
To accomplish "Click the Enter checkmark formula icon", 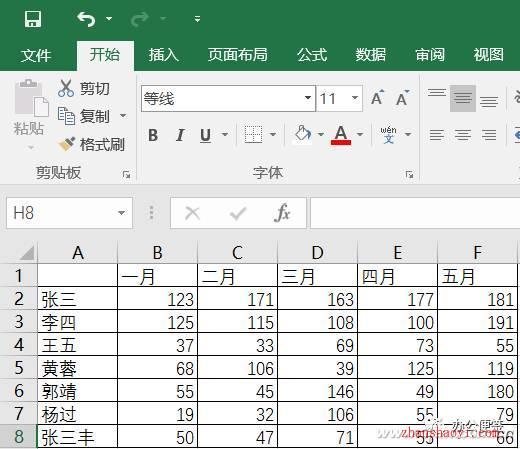I will [238, 213].
